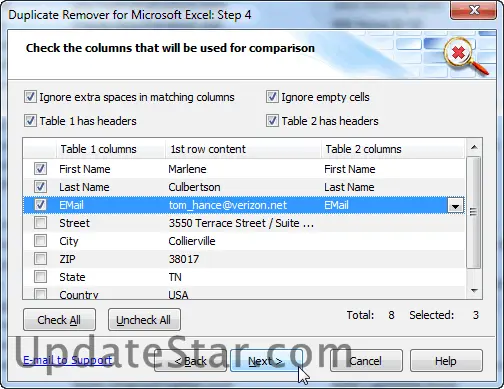Uncheck the First Name column checkbox
Image resolution: width=504 pixels, height=389 pixels.
(40, 169)
